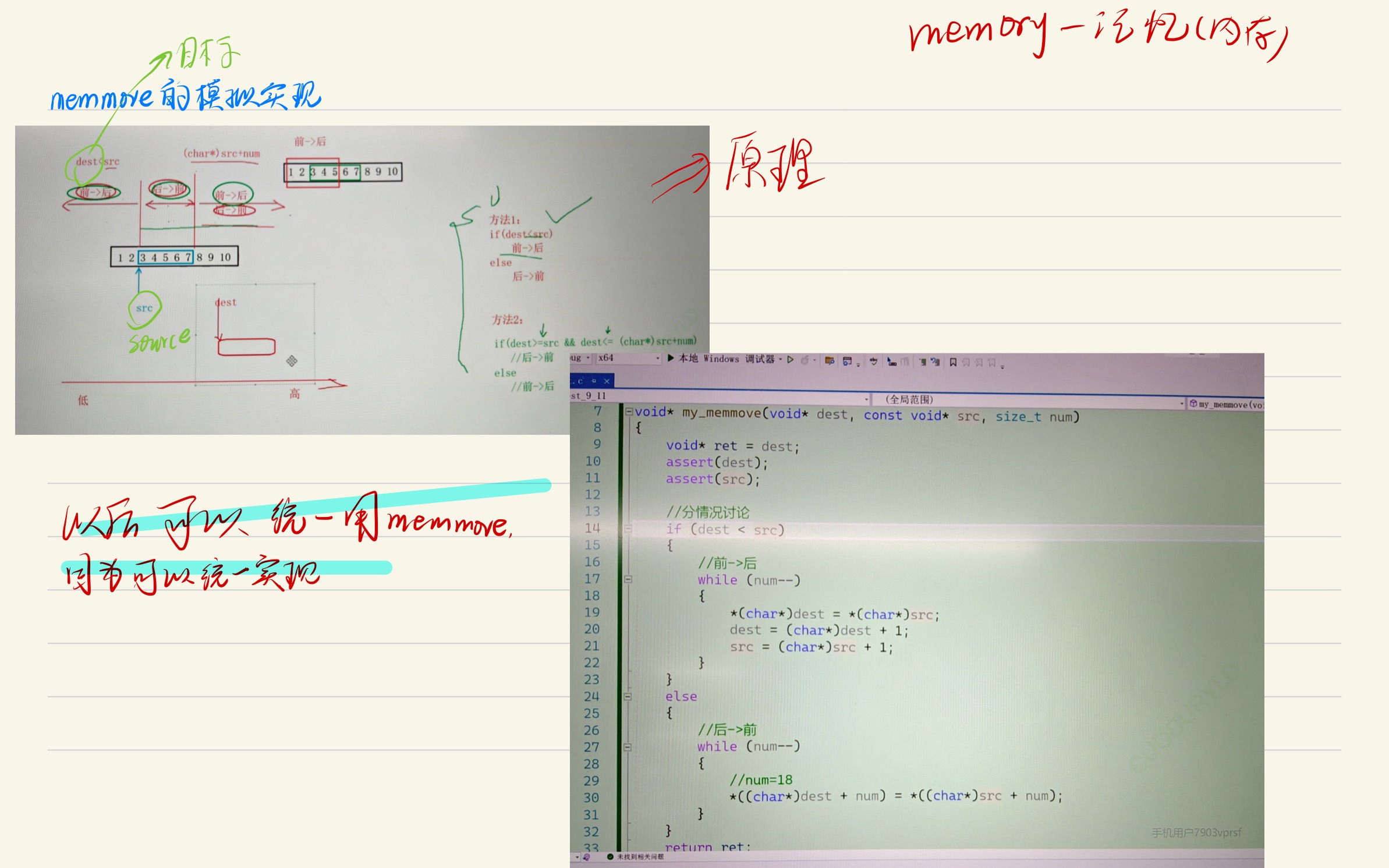
Task: Open the debugger target dropdown arrow
Action: pos(781,359)
